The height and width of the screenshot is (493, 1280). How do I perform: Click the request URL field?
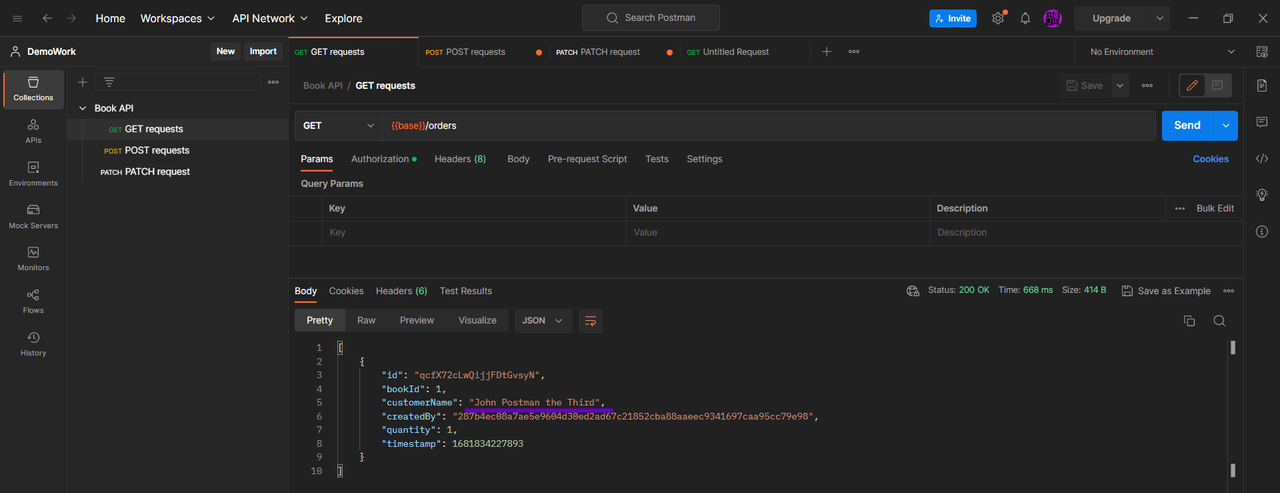[768, 126]
